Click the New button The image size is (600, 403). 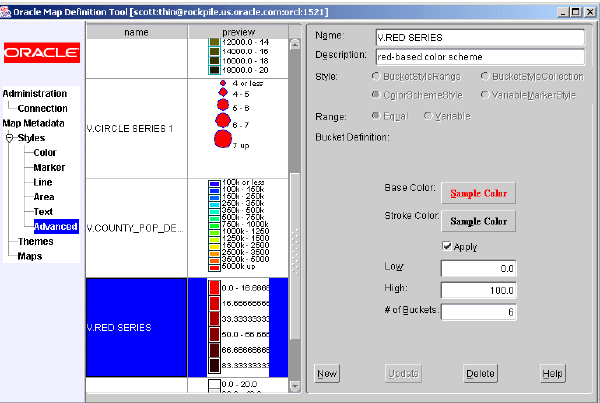point(327,374)
